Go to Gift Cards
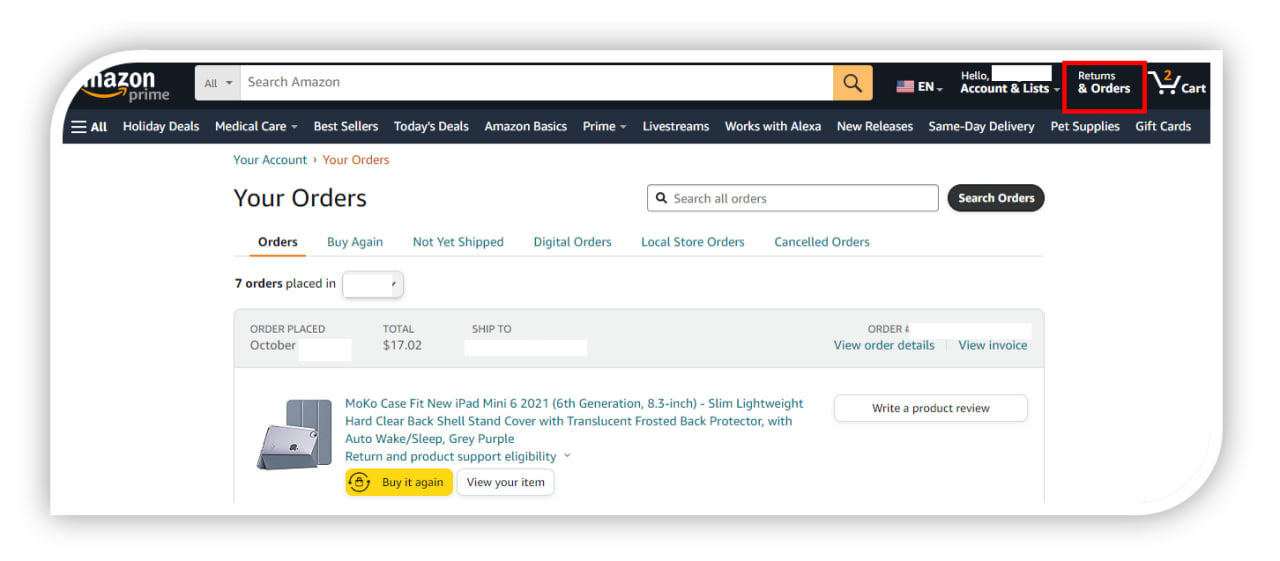 click(1163, 127)
